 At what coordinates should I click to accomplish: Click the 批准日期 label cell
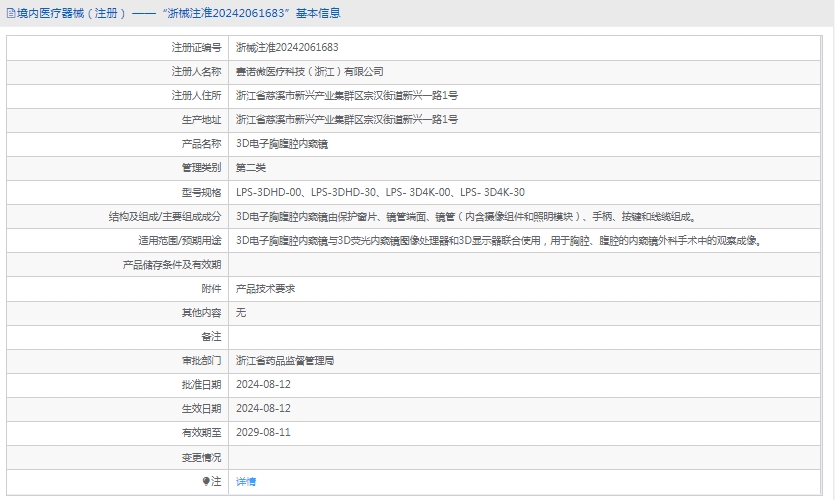click(201, 384)
